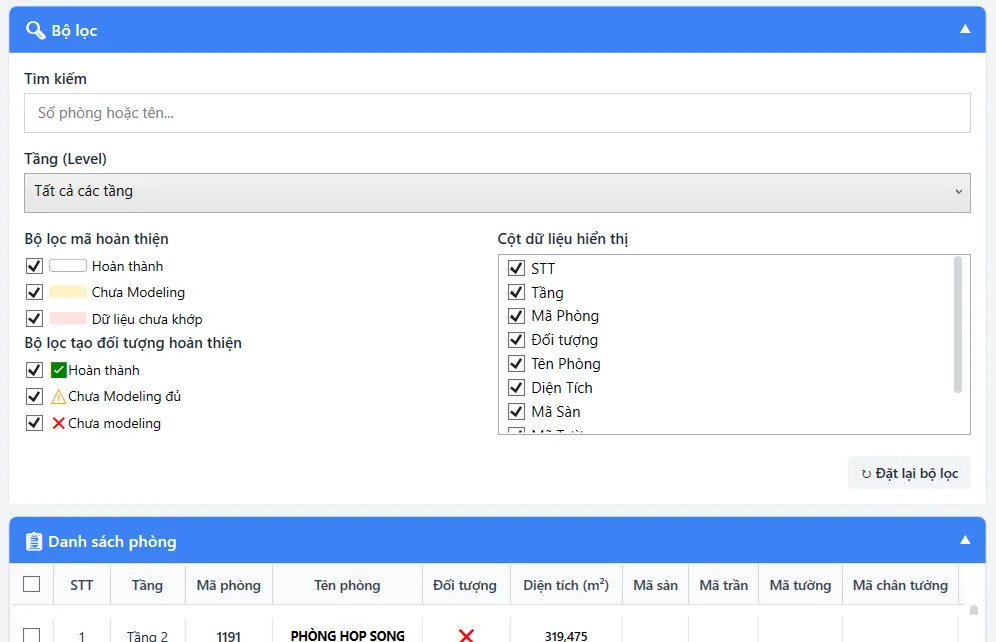
Task: Click the PHÒNG HỌP SONG room name cell
Action: click(x=347, y=635)
